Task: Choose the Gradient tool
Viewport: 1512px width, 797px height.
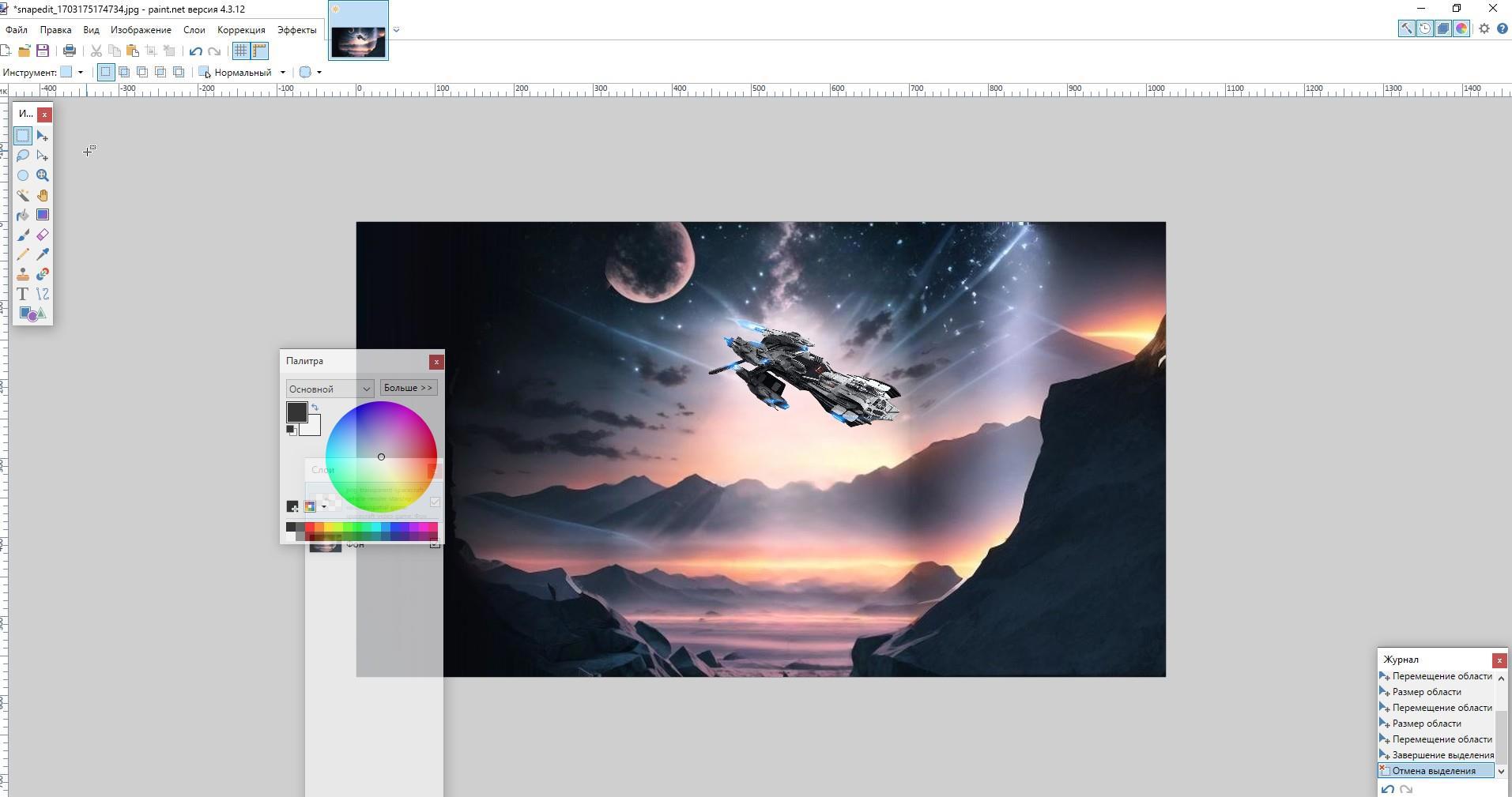Action: 43,215
